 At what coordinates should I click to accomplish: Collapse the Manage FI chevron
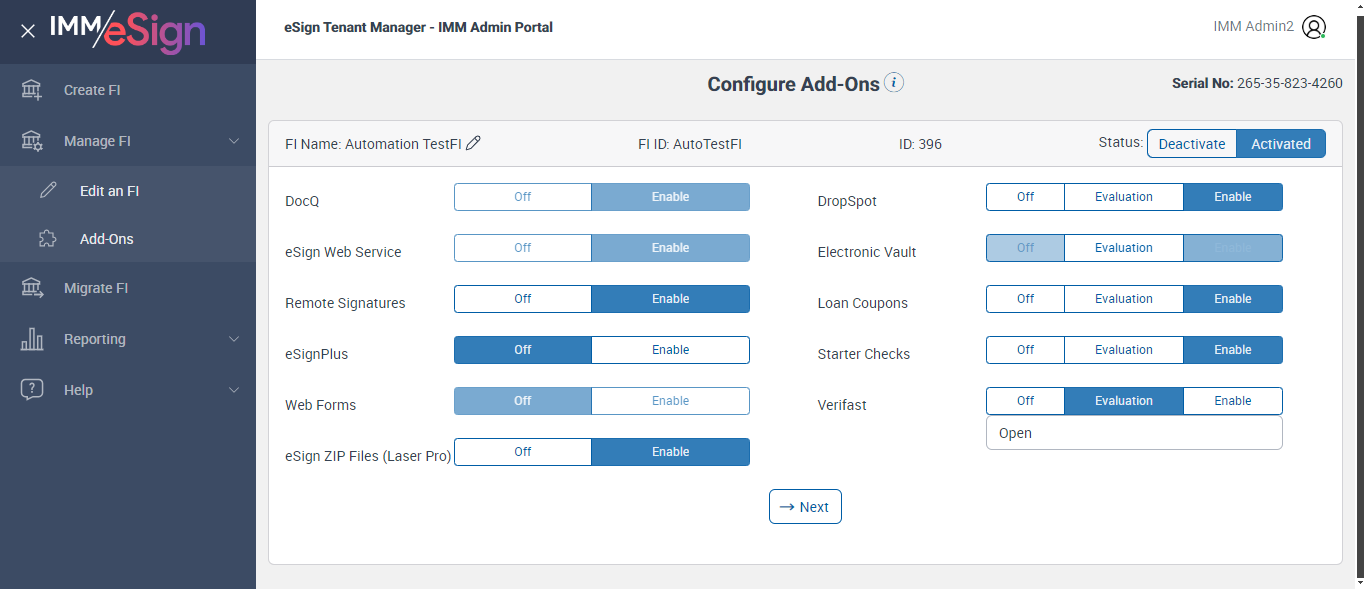(234, 141)
